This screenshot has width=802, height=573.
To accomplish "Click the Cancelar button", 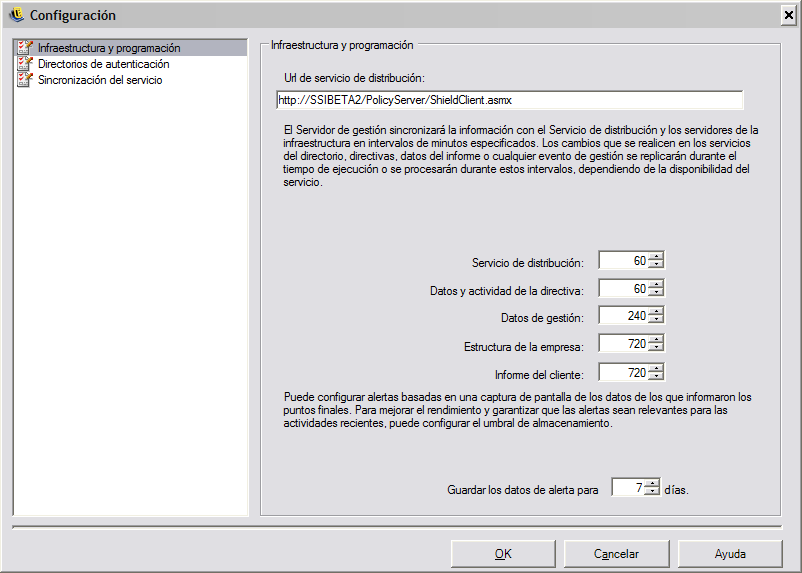I will pyautogui.click(x=616, y=554).
